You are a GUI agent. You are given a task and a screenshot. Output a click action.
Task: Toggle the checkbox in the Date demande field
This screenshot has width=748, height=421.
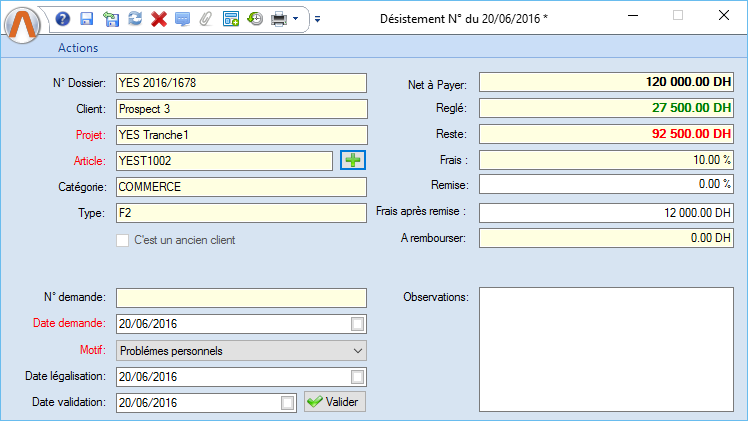[x=357, y=324]
